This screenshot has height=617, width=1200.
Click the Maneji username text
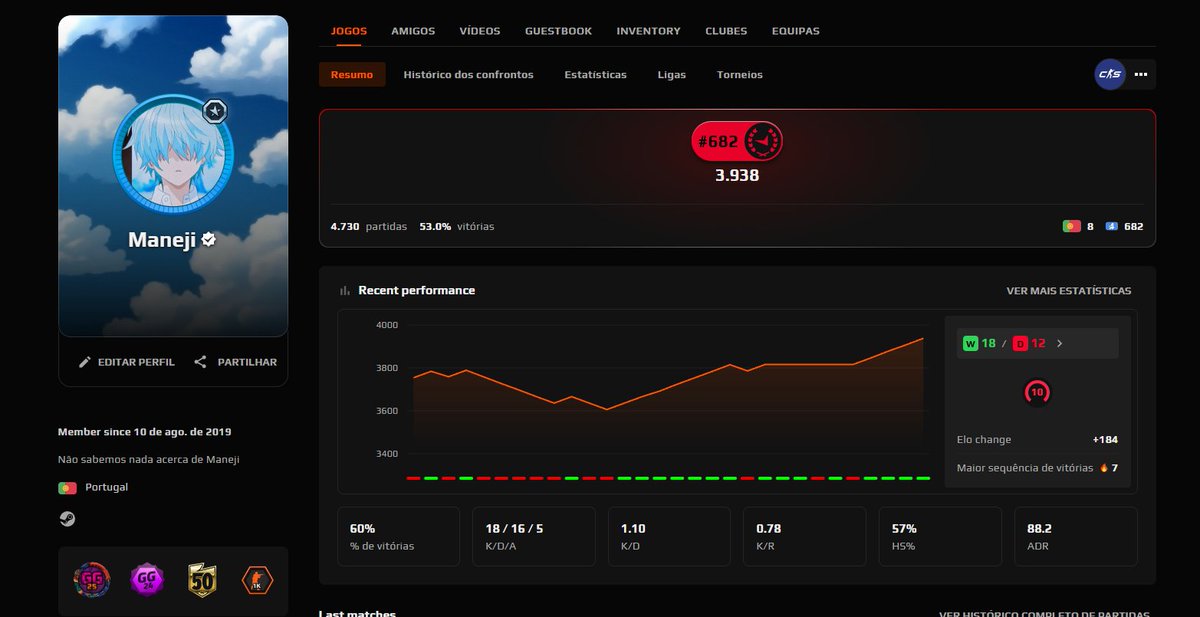(x=163, y=240)
